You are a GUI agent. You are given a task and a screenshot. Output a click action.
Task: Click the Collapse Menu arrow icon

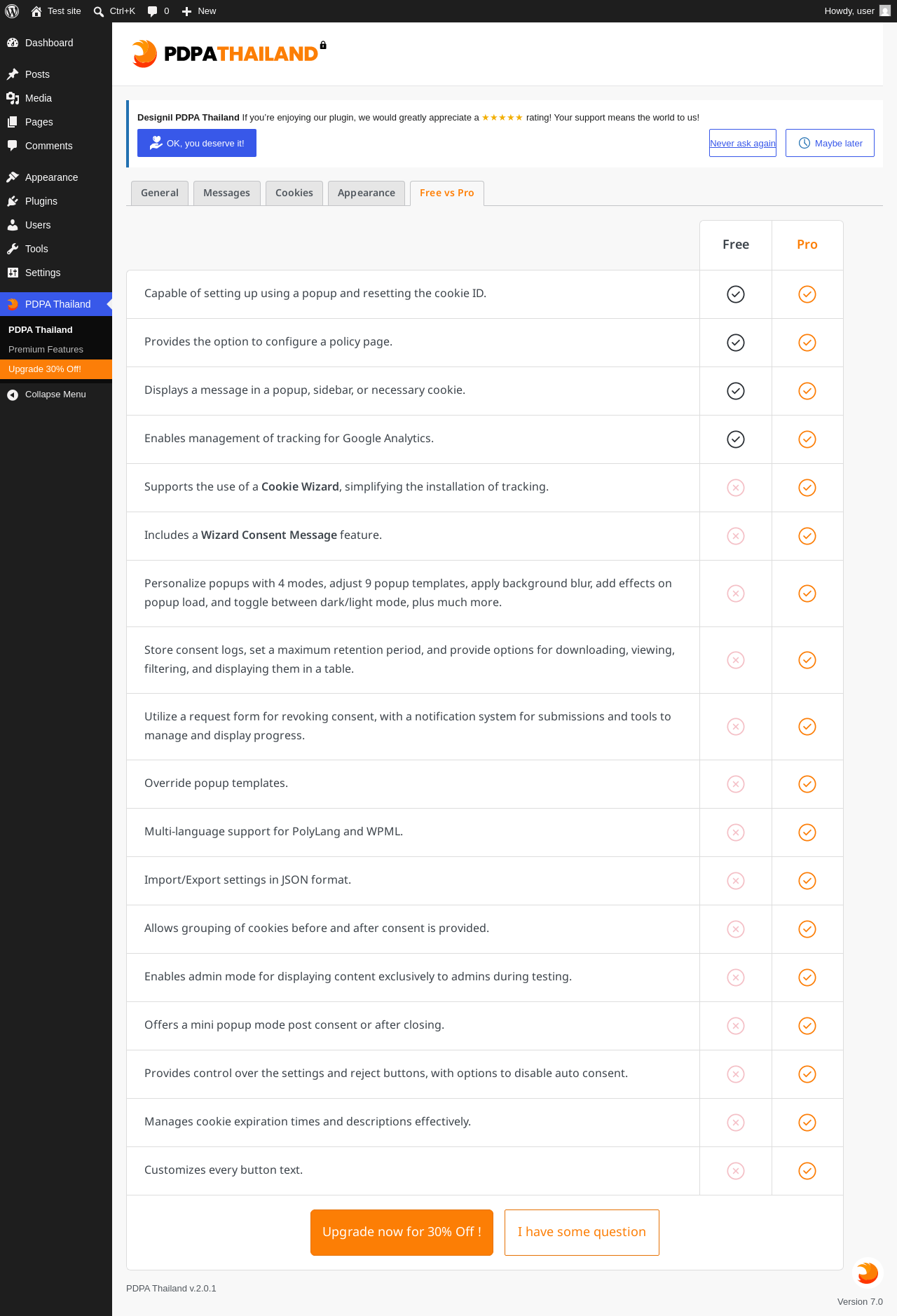point(13,395)
